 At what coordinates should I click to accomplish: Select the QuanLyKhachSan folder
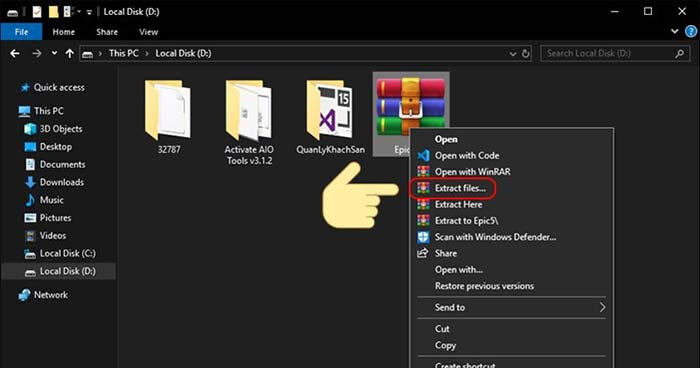[x=330, y=117]
